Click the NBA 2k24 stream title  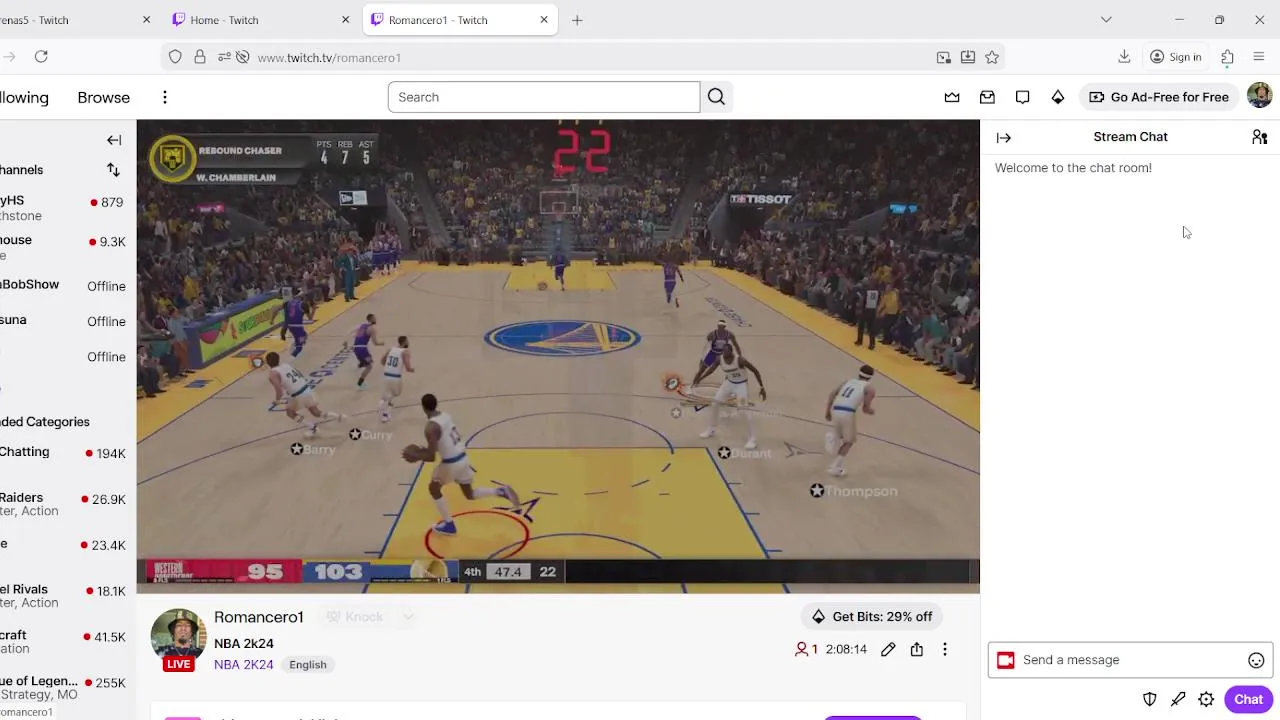(244, 644)
